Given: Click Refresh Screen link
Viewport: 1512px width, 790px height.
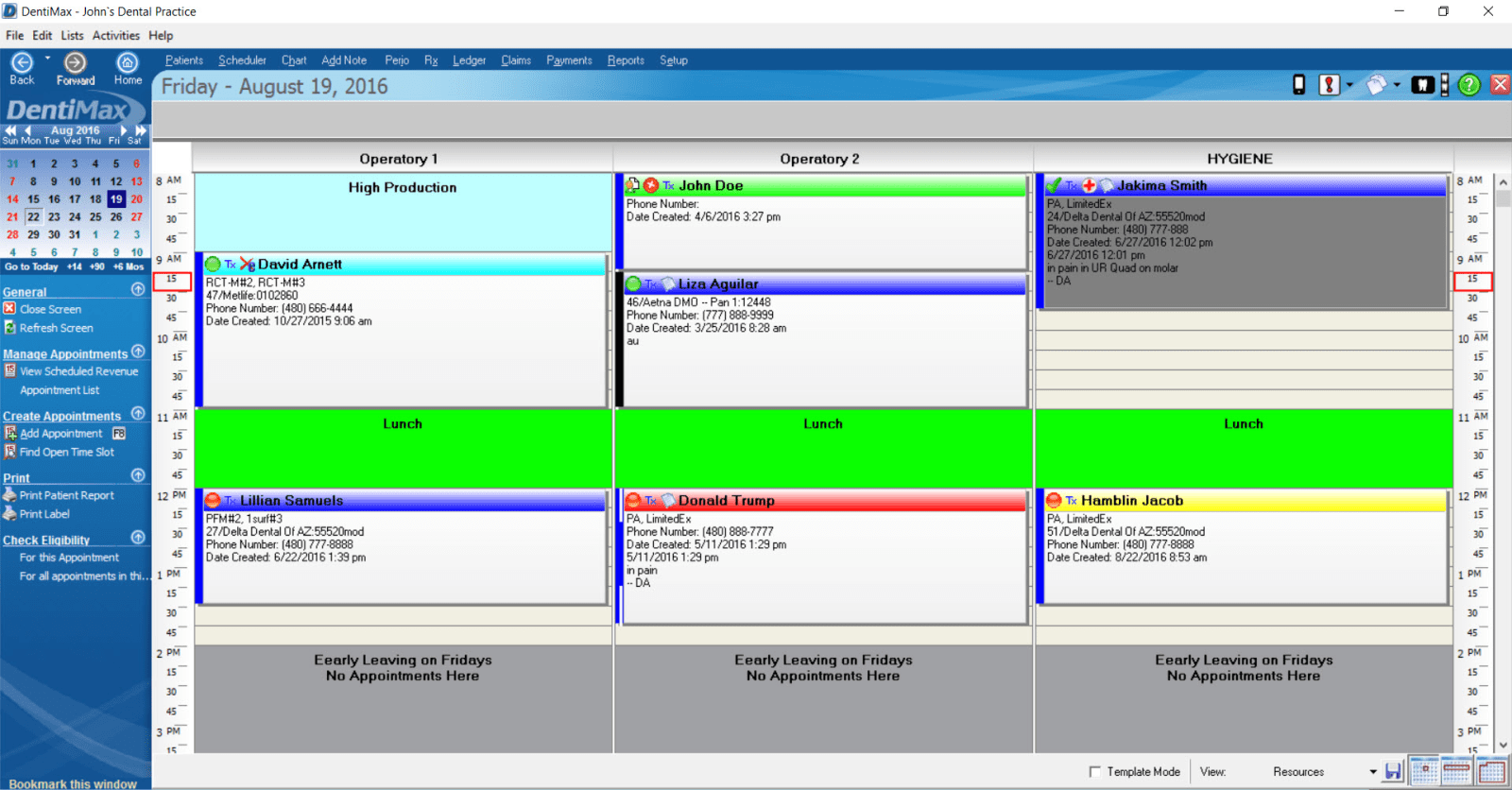Looking at the screenshot, I should pos(57,328).
